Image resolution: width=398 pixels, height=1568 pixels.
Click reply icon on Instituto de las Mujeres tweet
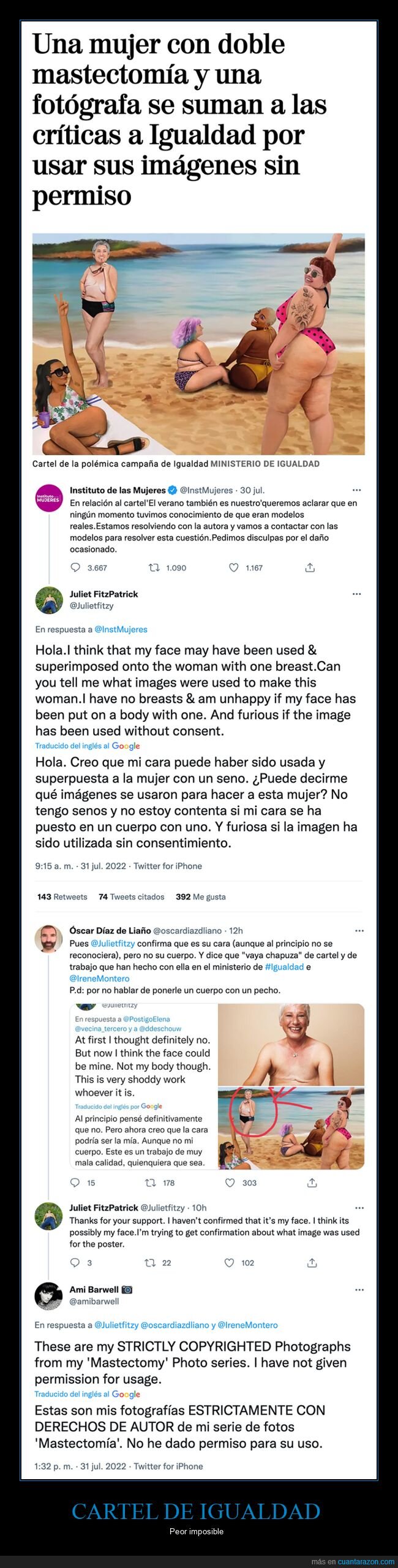(x=76, y=567)
